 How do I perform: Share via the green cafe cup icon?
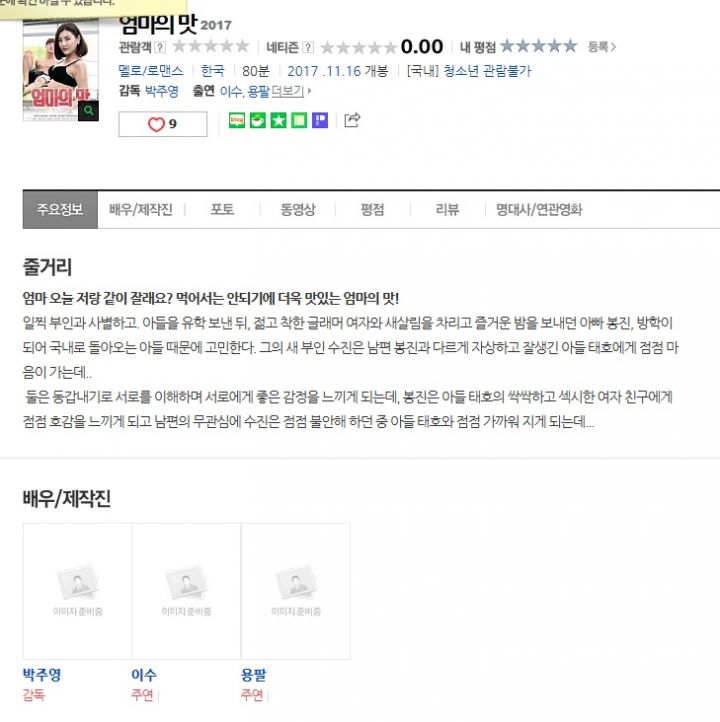point(257,121)
